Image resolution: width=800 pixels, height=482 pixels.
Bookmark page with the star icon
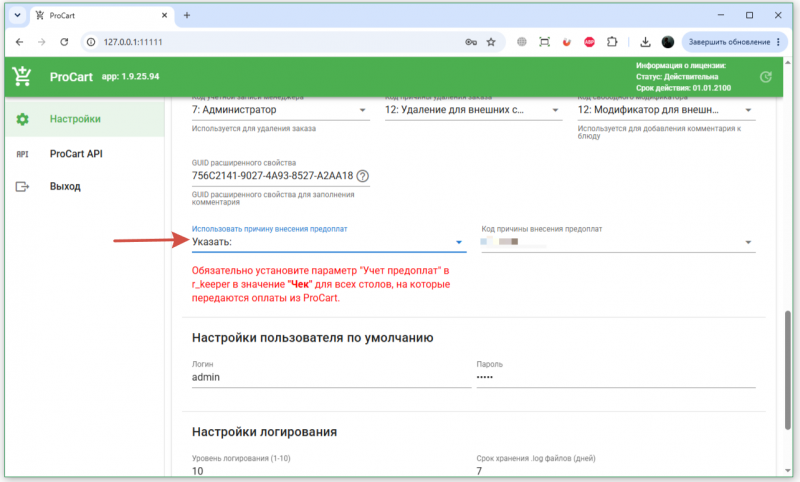[x=491, y=42]
